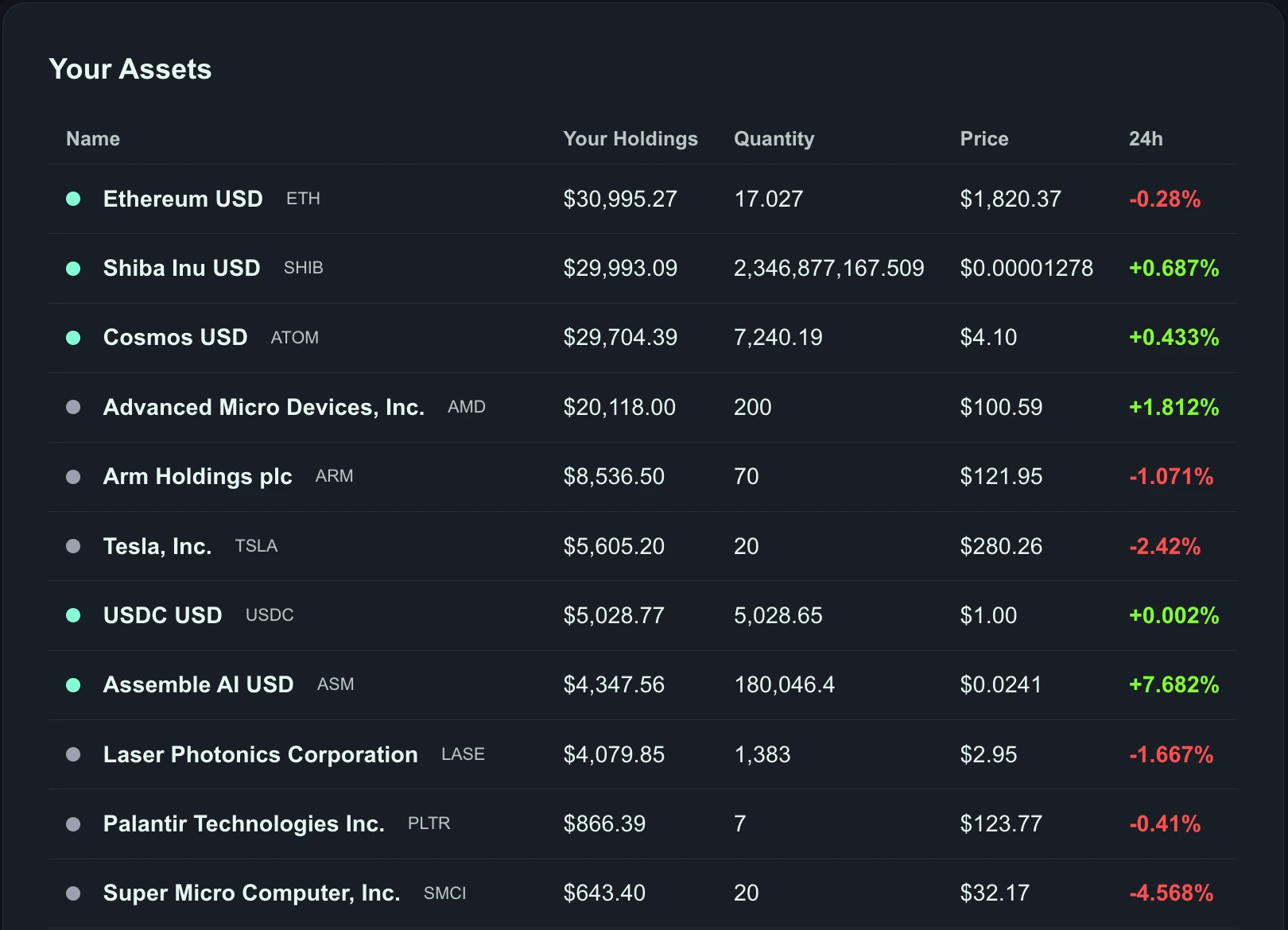This screenshot has width=1288, height=930.
Task: Sort by the Price column header
Action: (x=984, y=139)
